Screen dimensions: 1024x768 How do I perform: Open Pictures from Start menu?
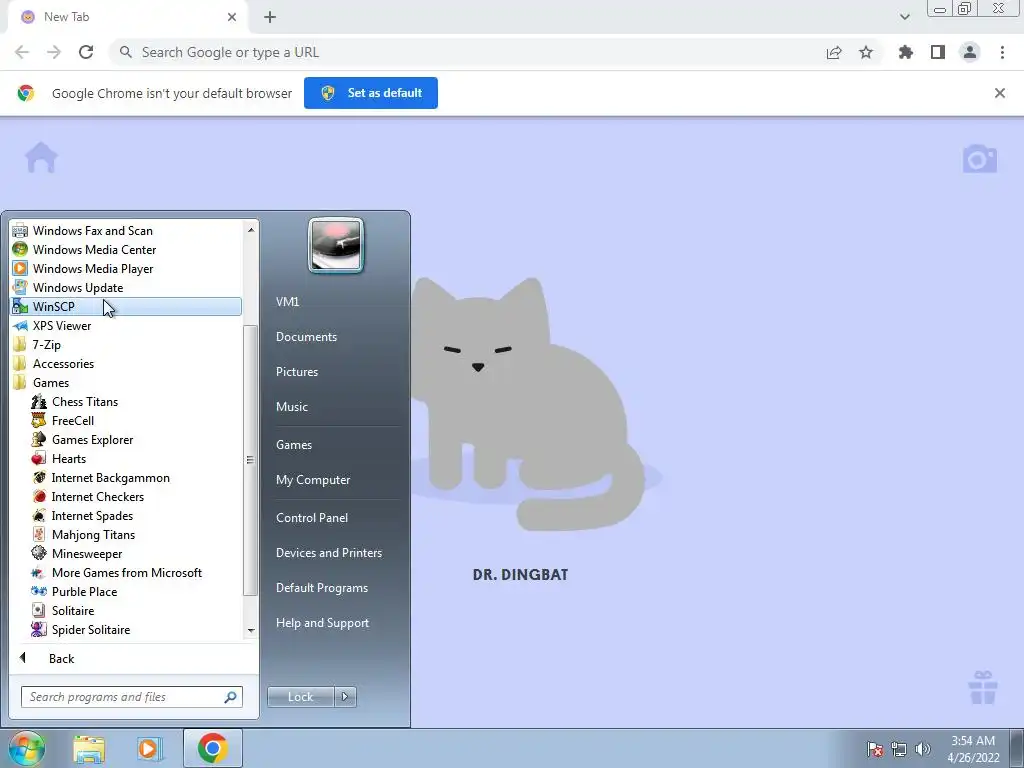tap(296, 372)
